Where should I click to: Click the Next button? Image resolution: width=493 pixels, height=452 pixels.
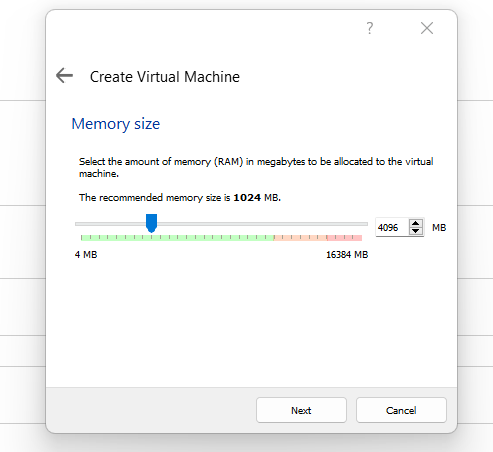[x=301, y=410]
